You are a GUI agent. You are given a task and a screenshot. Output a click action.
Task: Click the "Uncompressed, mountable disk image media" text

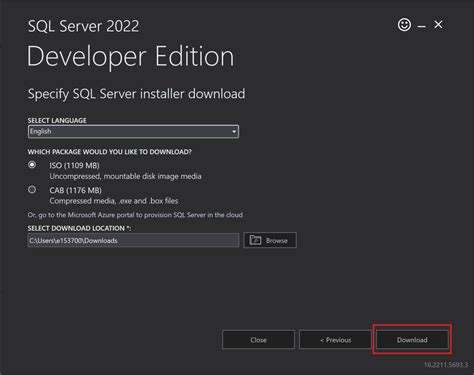coord(125,176)
